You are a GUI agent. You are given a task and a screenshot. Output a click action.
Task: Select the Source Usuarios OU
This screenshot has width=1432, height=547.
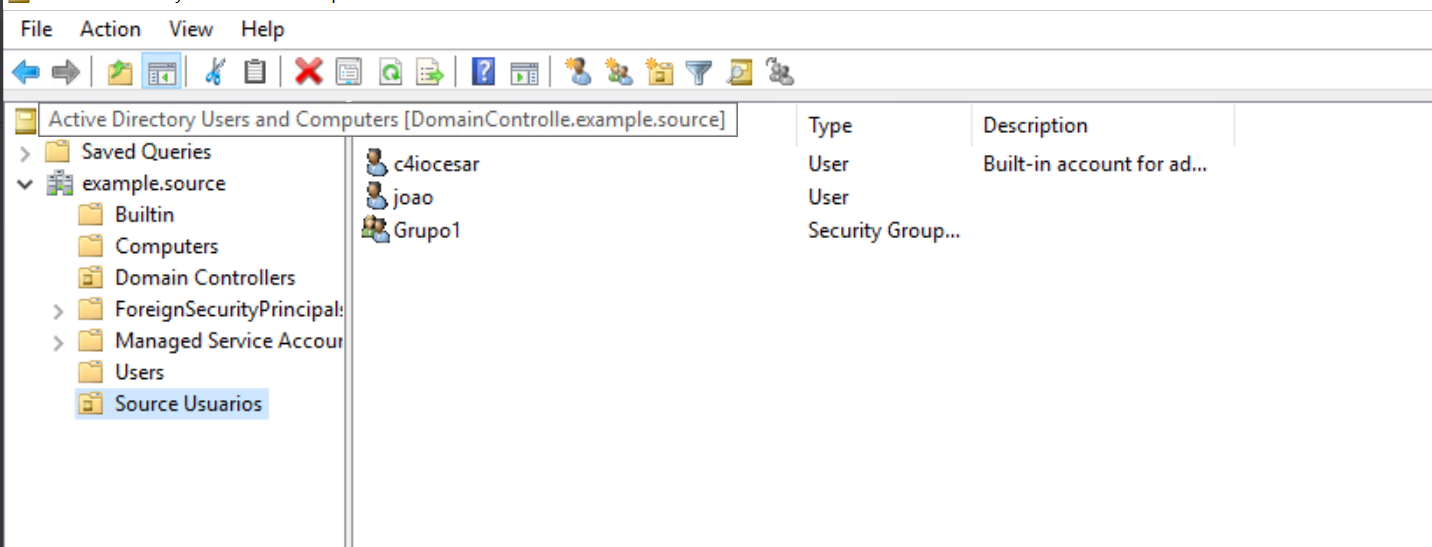coord(188,404)
